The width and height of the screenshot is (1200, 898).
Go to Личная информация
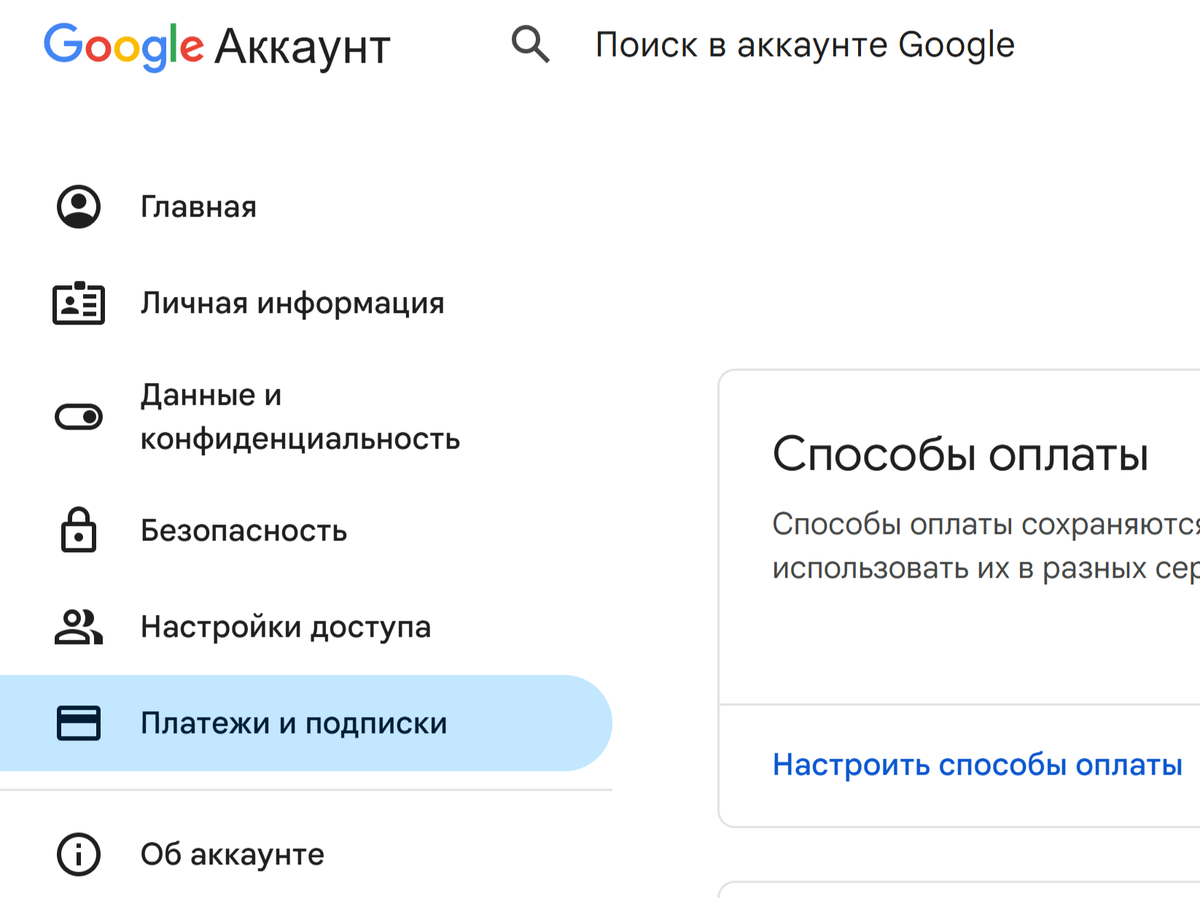292,303
